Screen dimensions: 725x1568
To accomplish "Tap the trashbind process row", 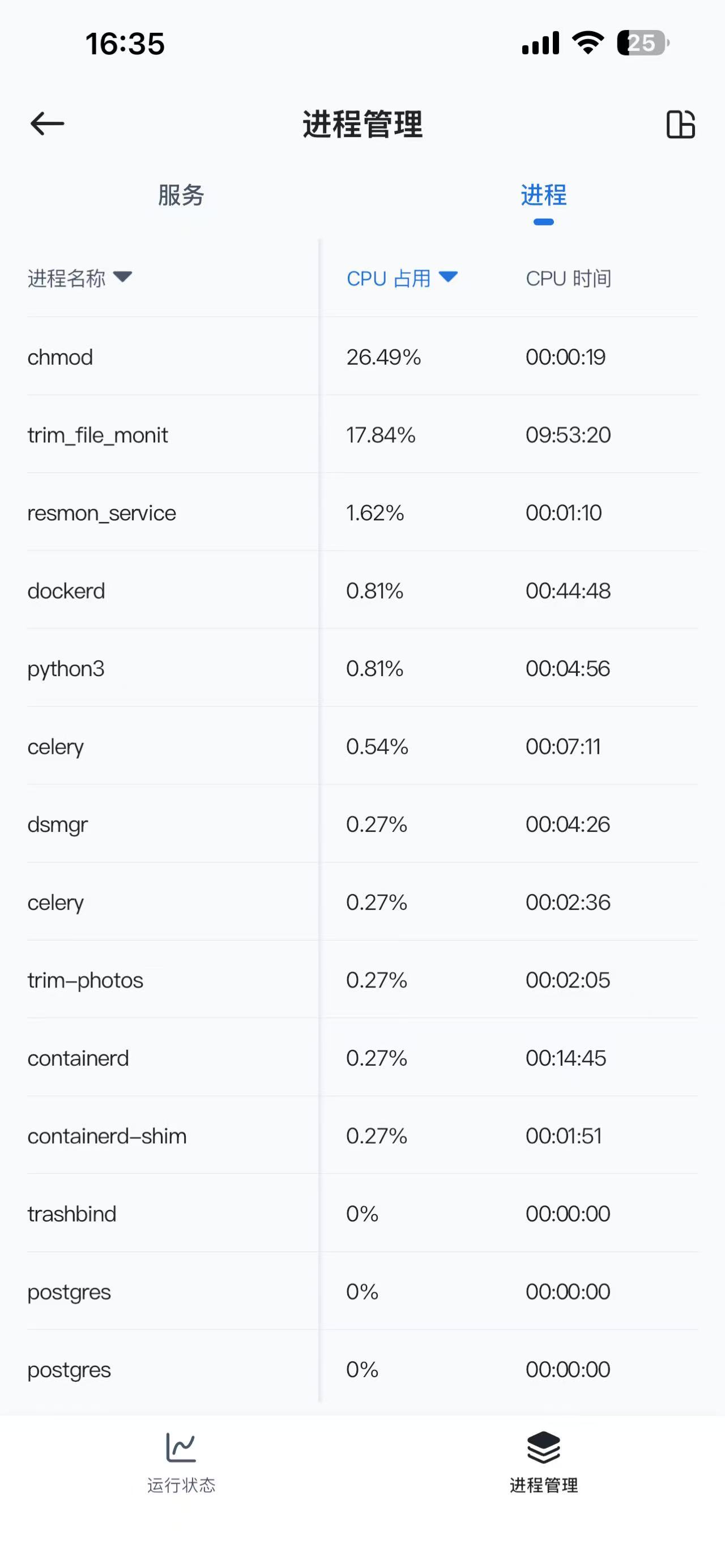I will click(x=72, y=1214).
